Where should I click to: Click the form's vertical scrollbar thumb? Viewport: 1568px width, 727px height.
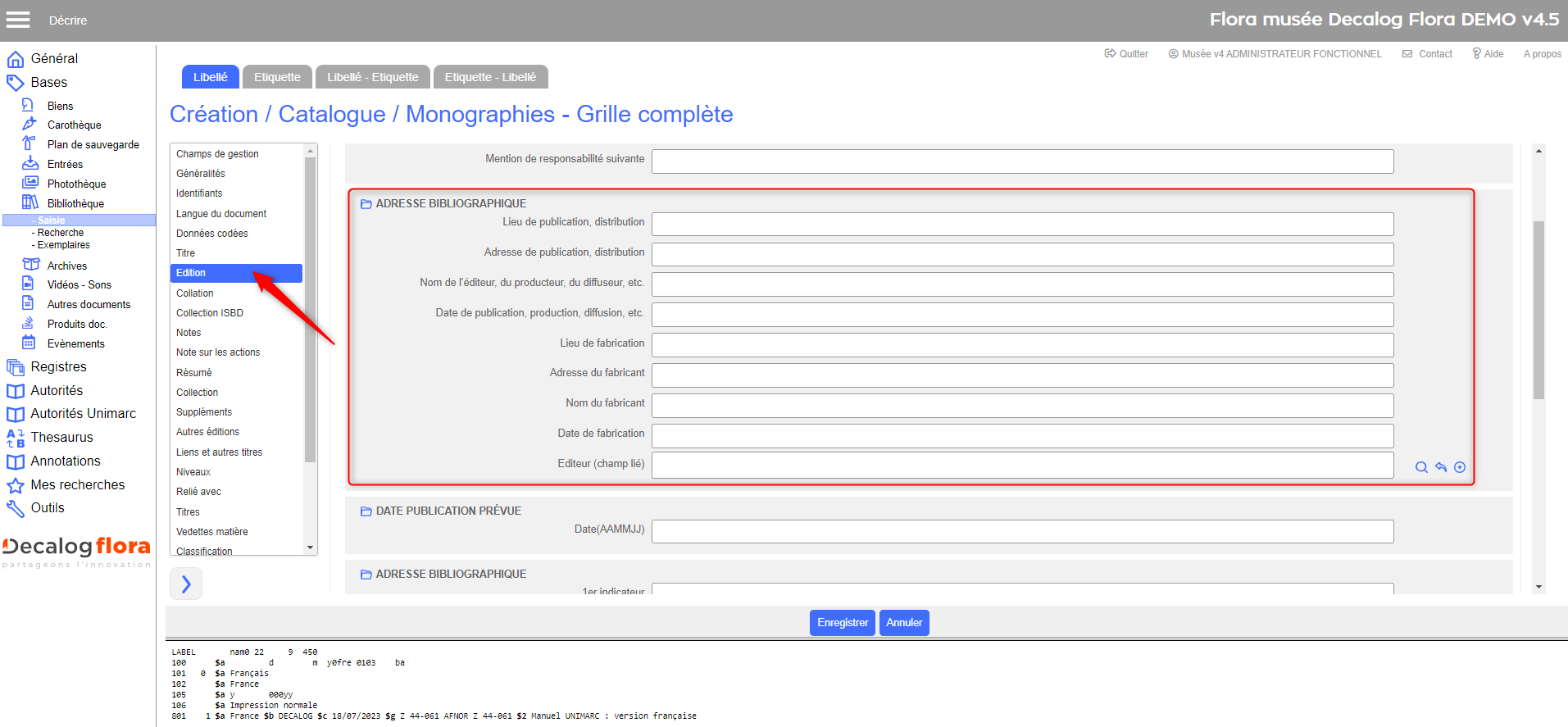[1538, 310]
